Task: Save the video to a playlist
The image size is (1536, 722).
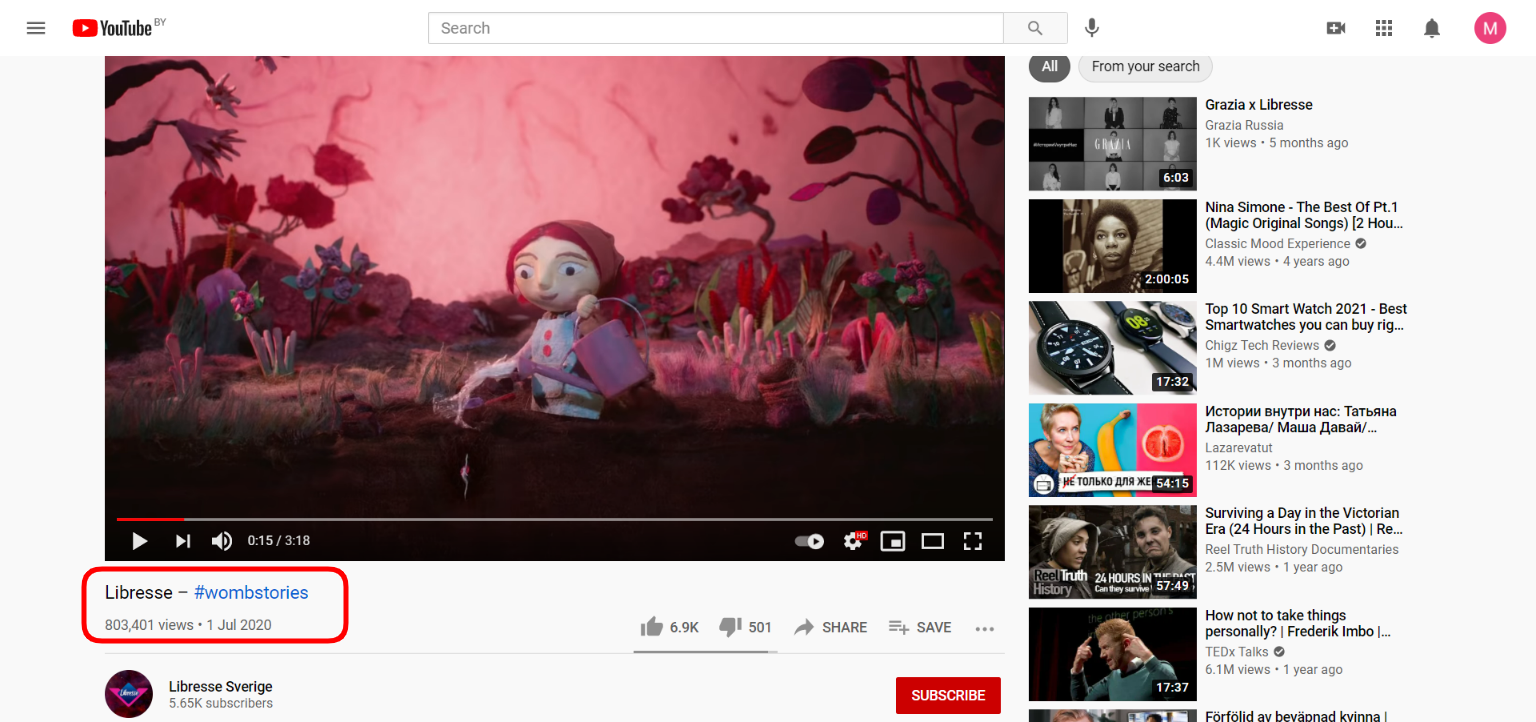Action: 920,627
